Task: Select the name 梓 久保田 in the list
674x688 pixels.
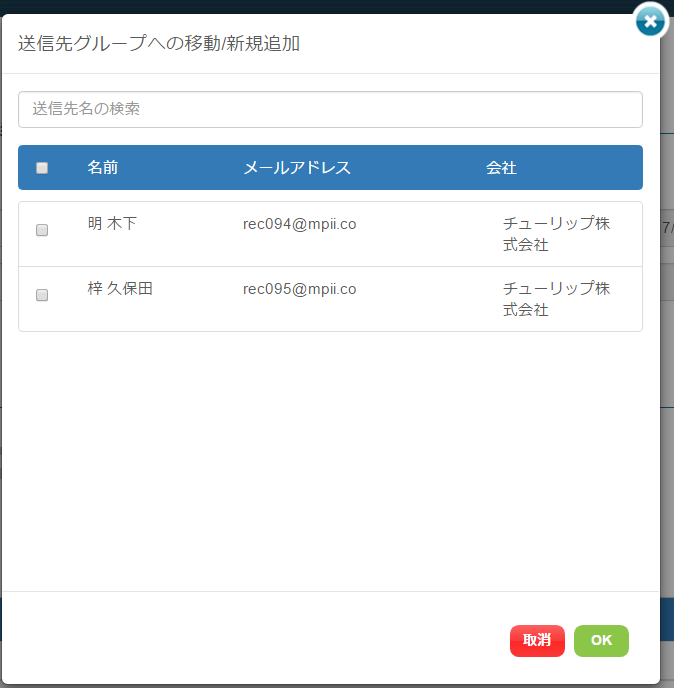Action: (x=120, y=289)
